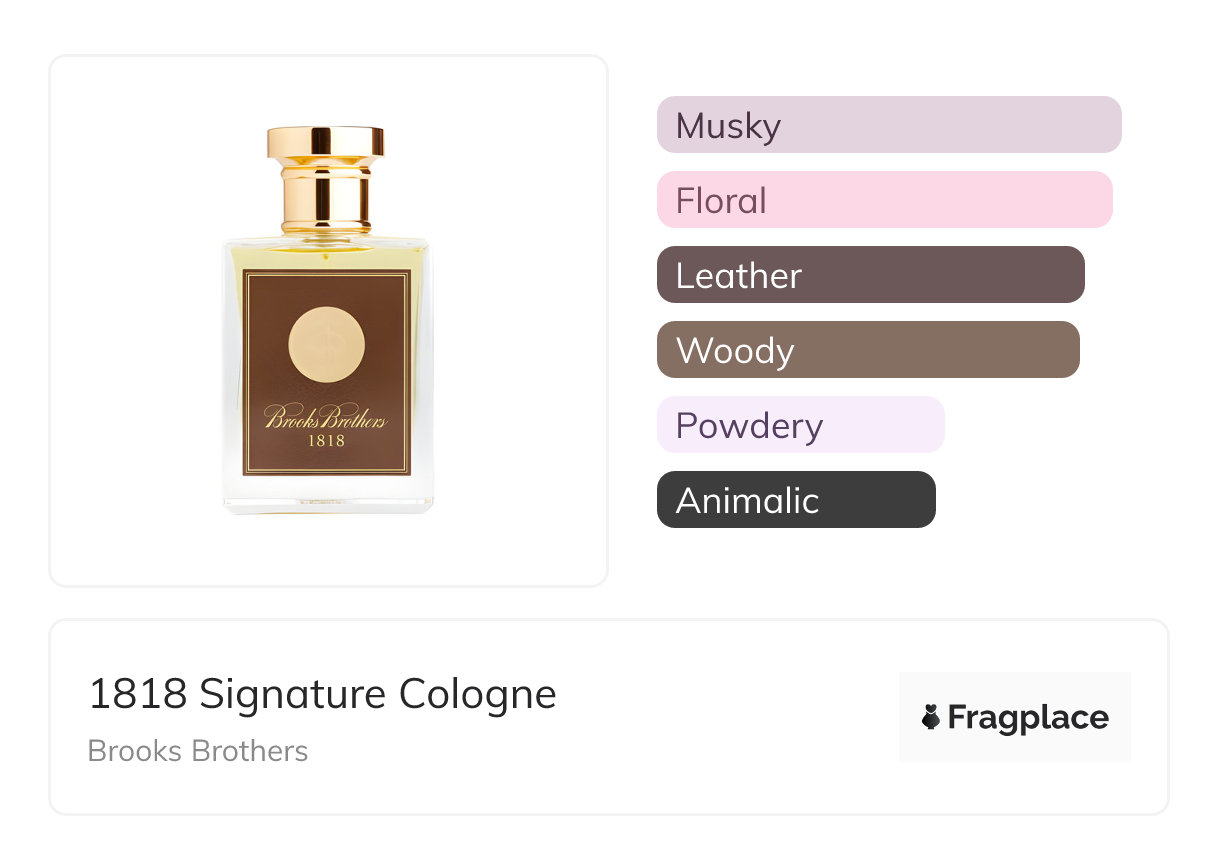Select the Floral accord bar

coord(884,200)
